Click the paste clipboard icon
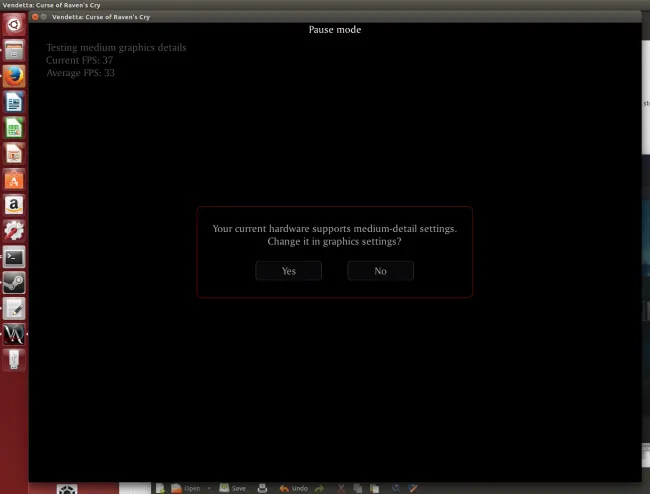650x494 pixels. 374,488
